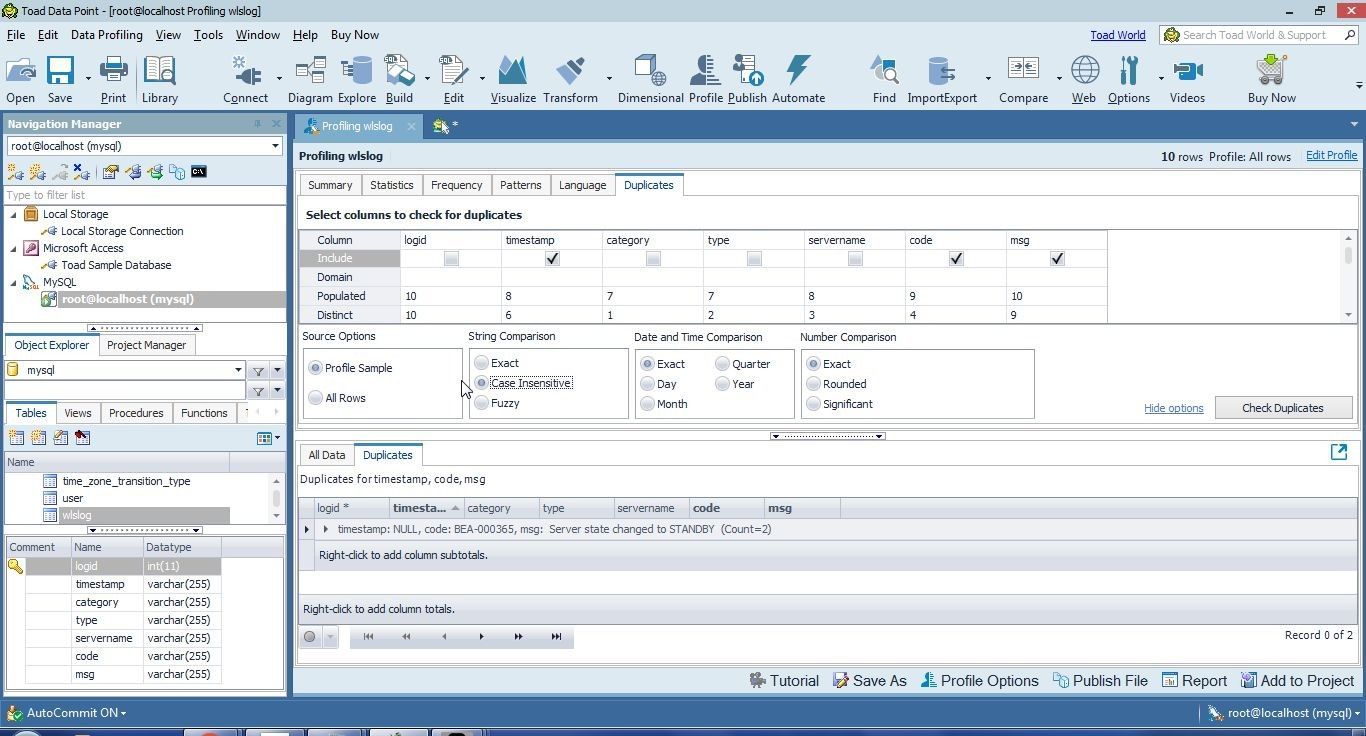Uncheck Include for msg column

1057,259
